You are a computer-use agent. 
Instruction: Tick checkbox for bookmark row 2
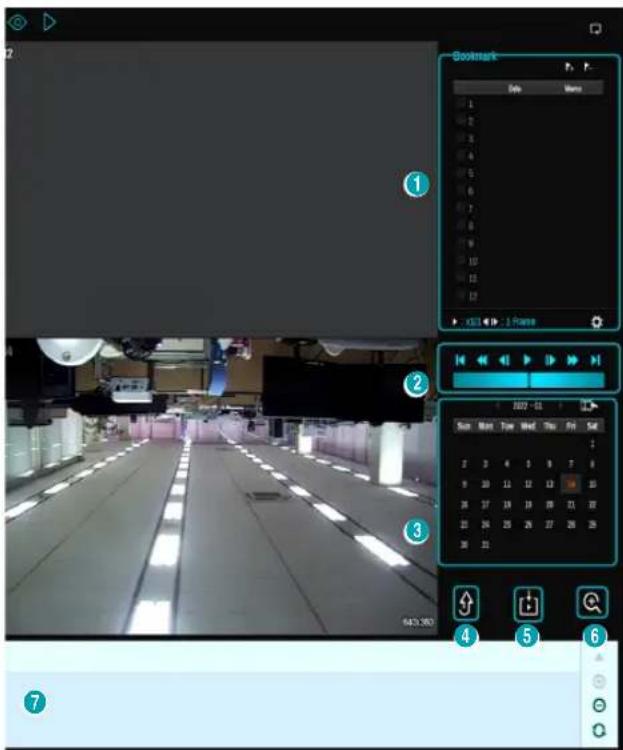pos(461,121)
